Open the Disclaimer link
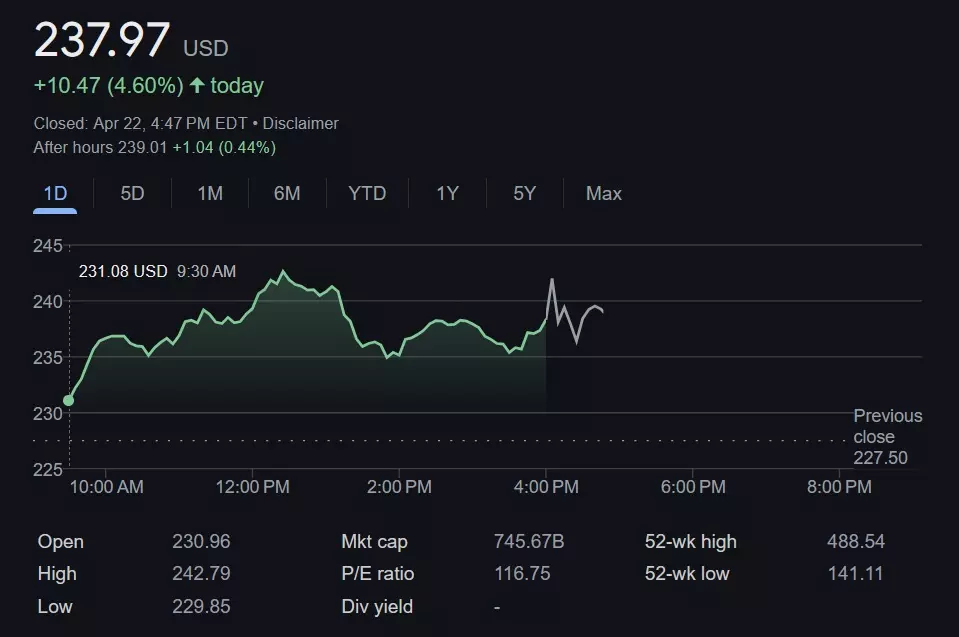This screenshot has height=637, width=959. pyautogui.click(x=300, y=124)
